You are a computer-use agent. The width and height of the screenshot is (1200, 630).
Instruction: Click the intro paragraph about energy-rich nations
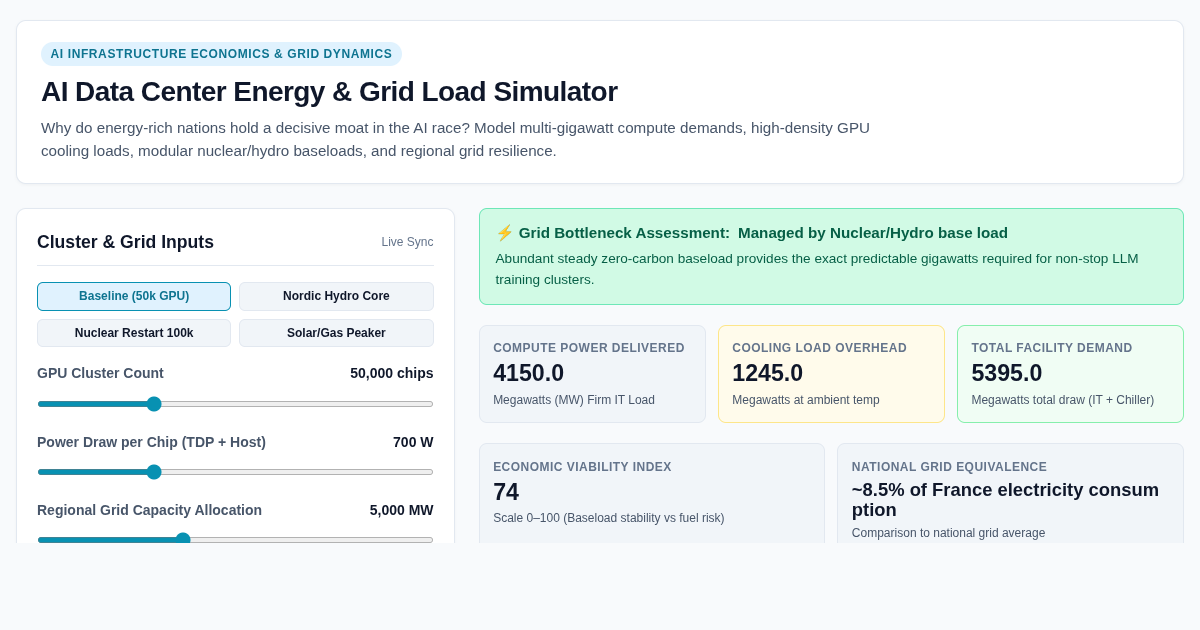[455, 139]
